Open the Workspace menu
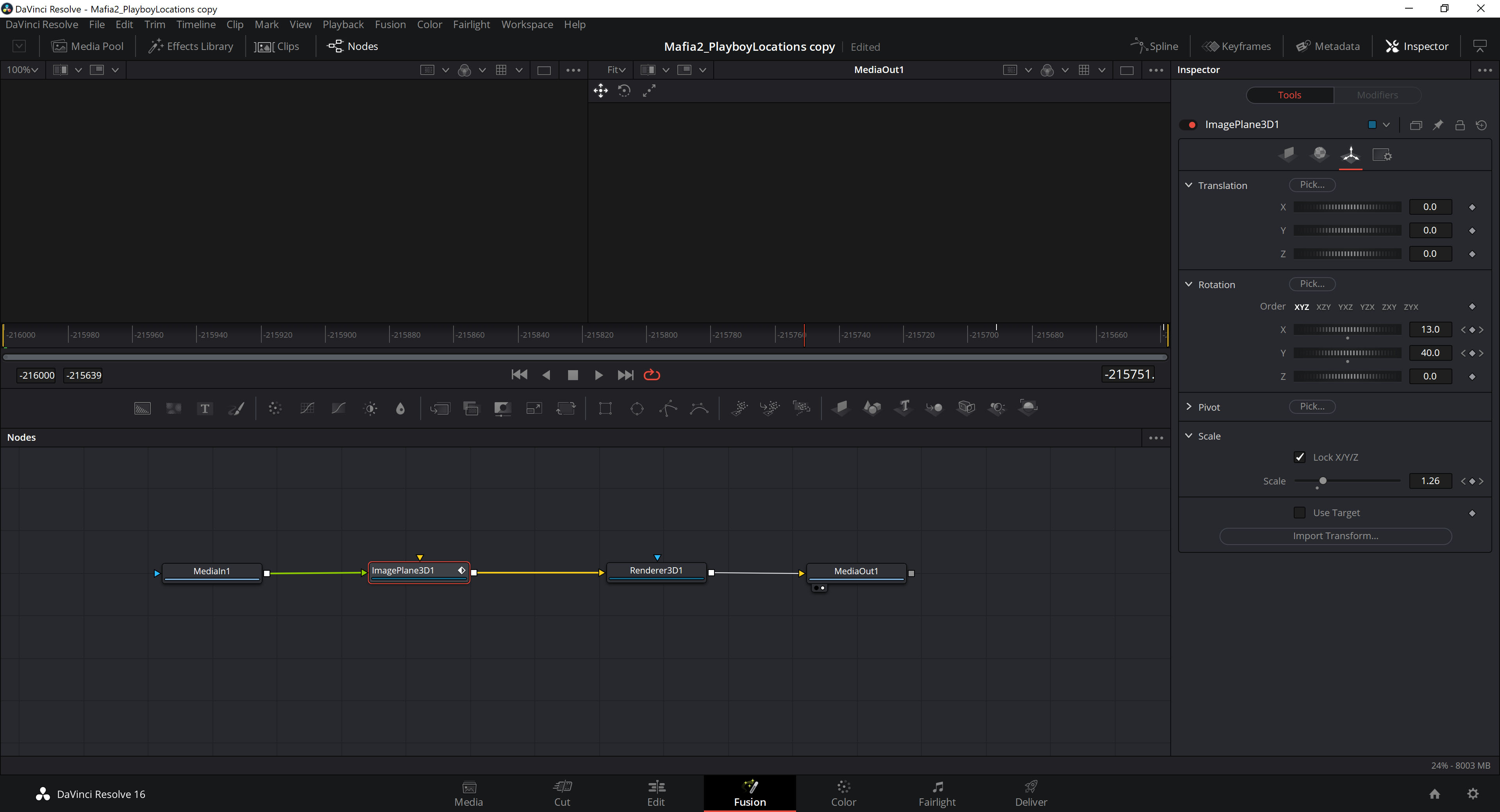This screenshot has width=1500, height=812. point(527,25)
